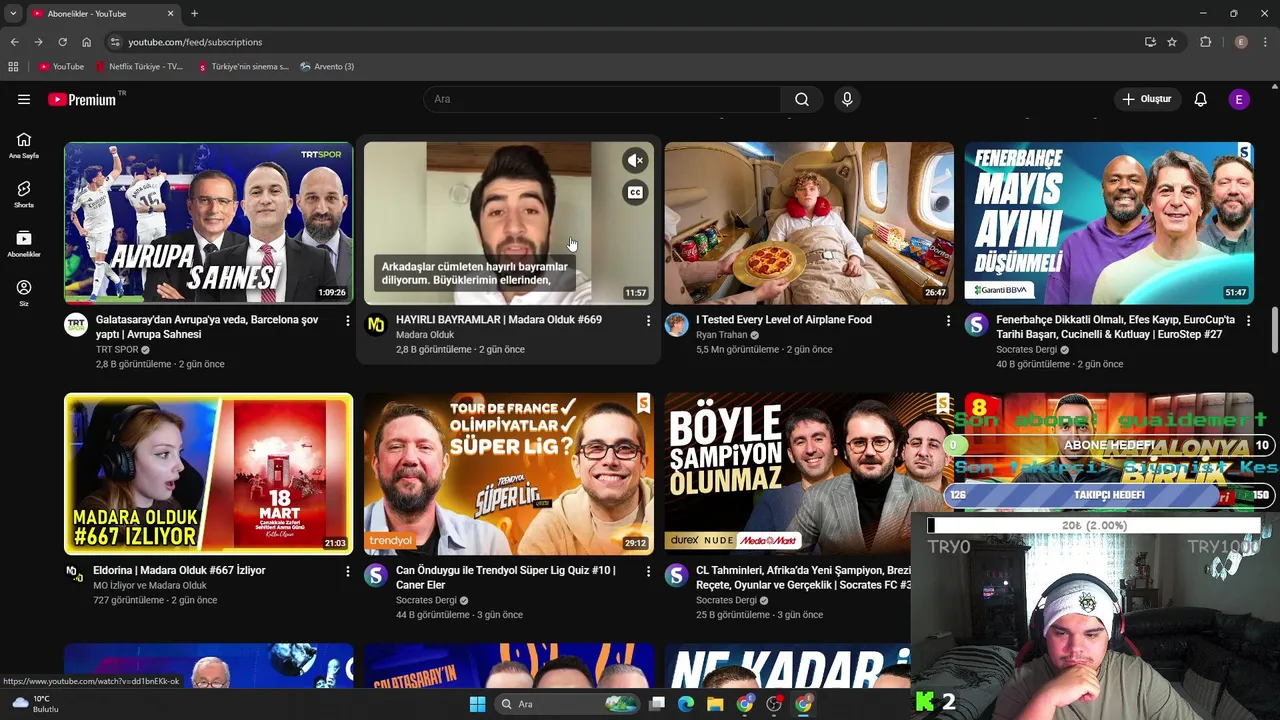Open the Arvento (3) bookmark
Viewport: 1280px width, 720px height.
coord(327,67)
